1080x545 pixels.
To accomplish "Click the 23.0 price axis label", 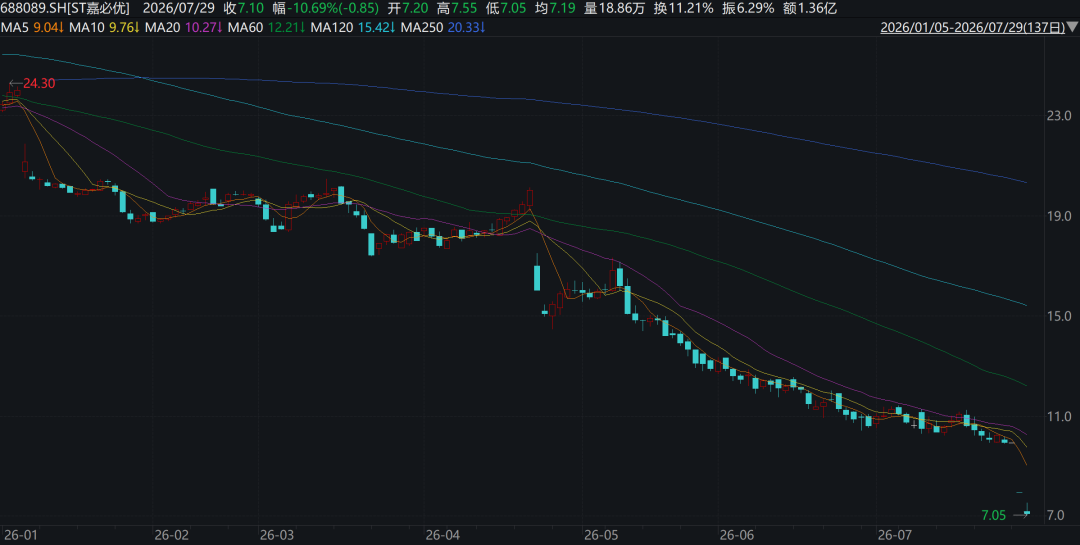I will 1059,116.
